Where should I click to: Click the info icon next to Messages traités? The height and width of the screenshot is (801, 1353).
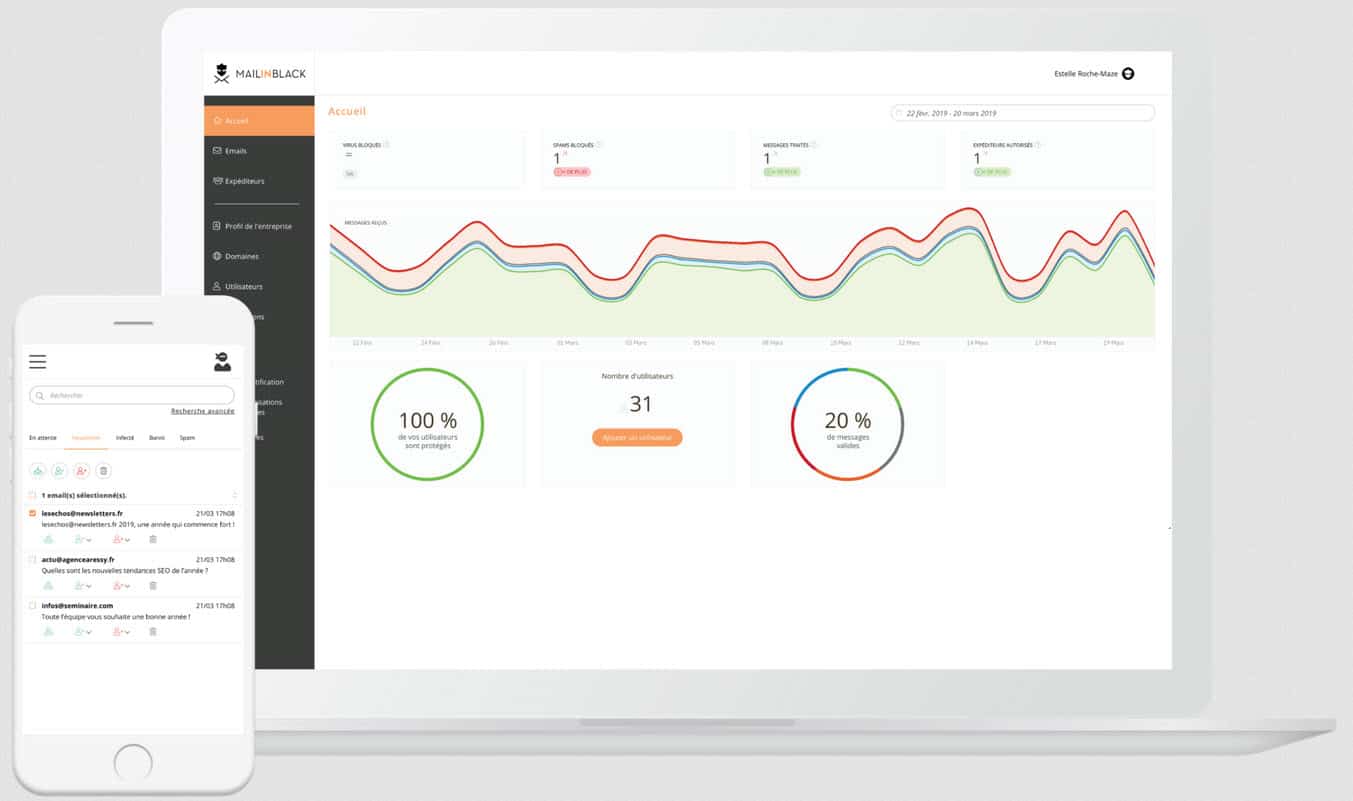tap(814, 144)
